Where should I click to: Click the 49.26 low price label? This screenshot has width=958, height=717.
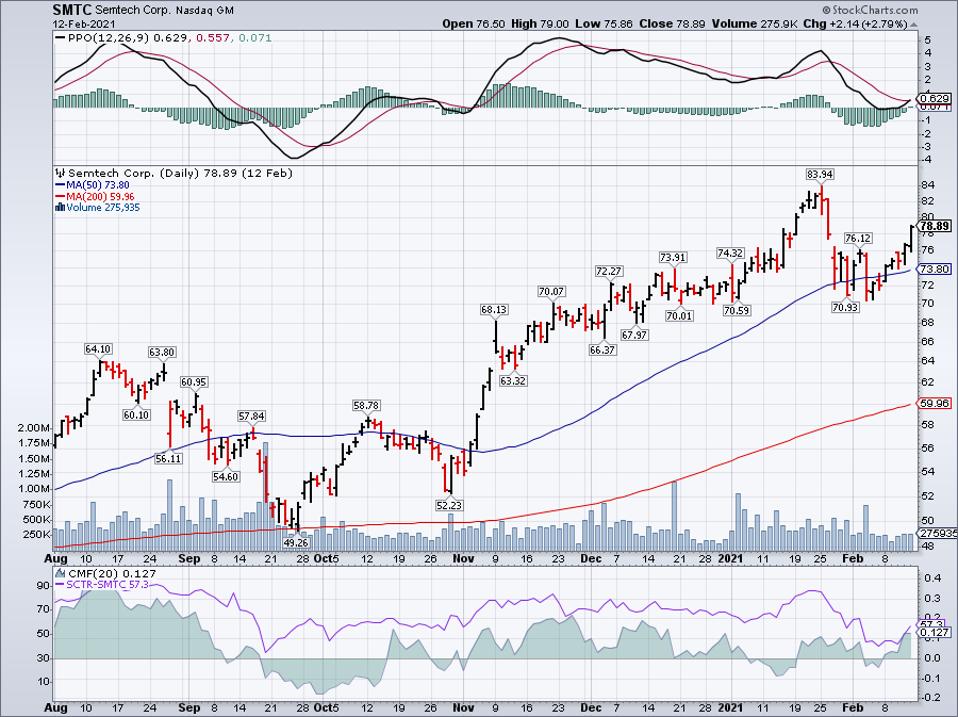(296, 542)
